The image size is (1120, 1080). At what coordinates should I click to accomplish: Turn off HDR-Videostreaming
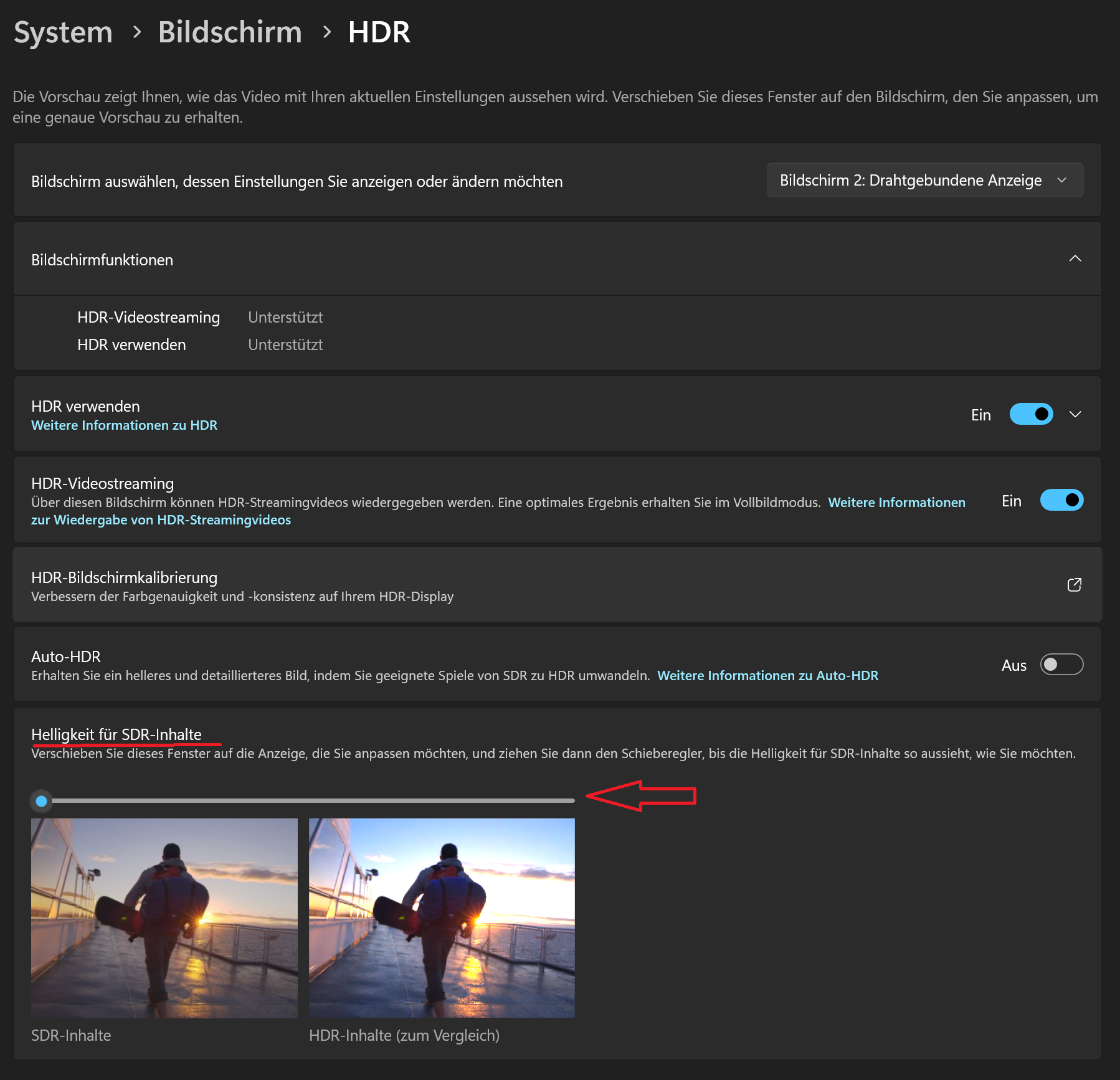[1061, 500]
